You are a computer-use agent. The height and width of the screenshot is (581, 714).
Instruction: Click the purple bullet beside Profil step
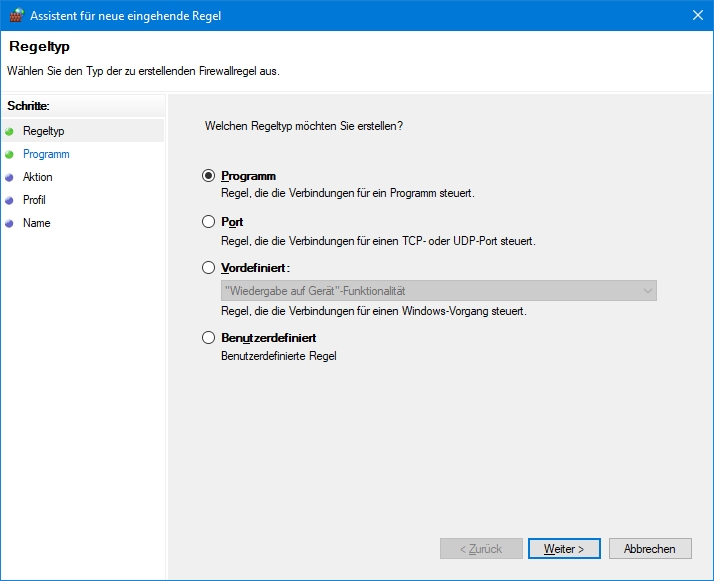[9, 200]
